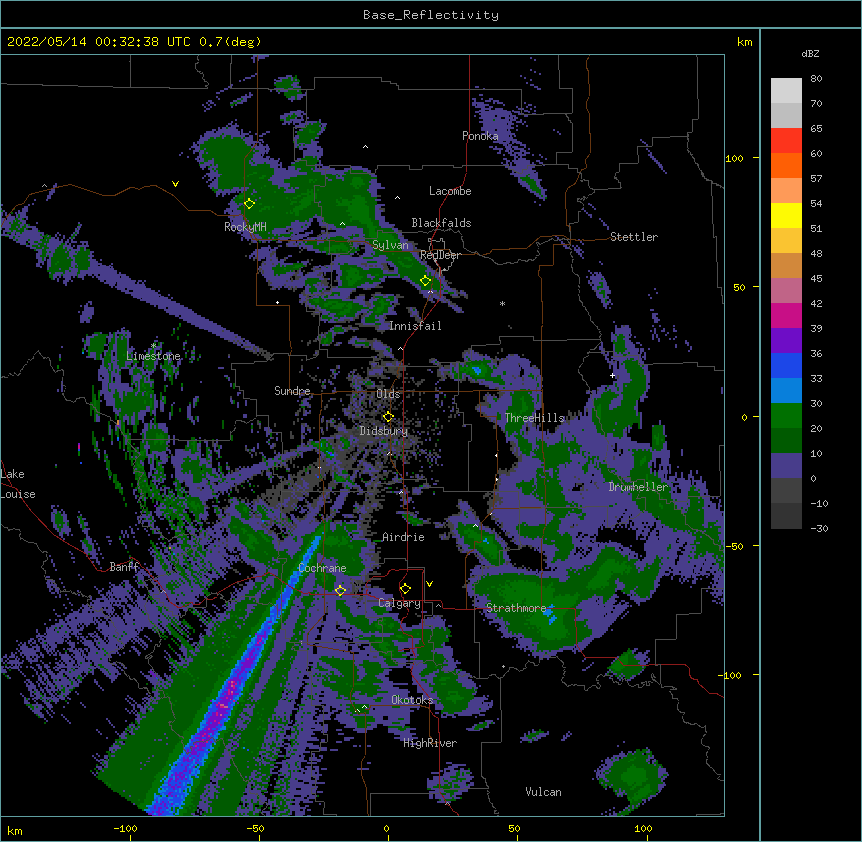This screenshot has height=842, width=862.
Task: Click the RockyMH label
Action: 245,226
